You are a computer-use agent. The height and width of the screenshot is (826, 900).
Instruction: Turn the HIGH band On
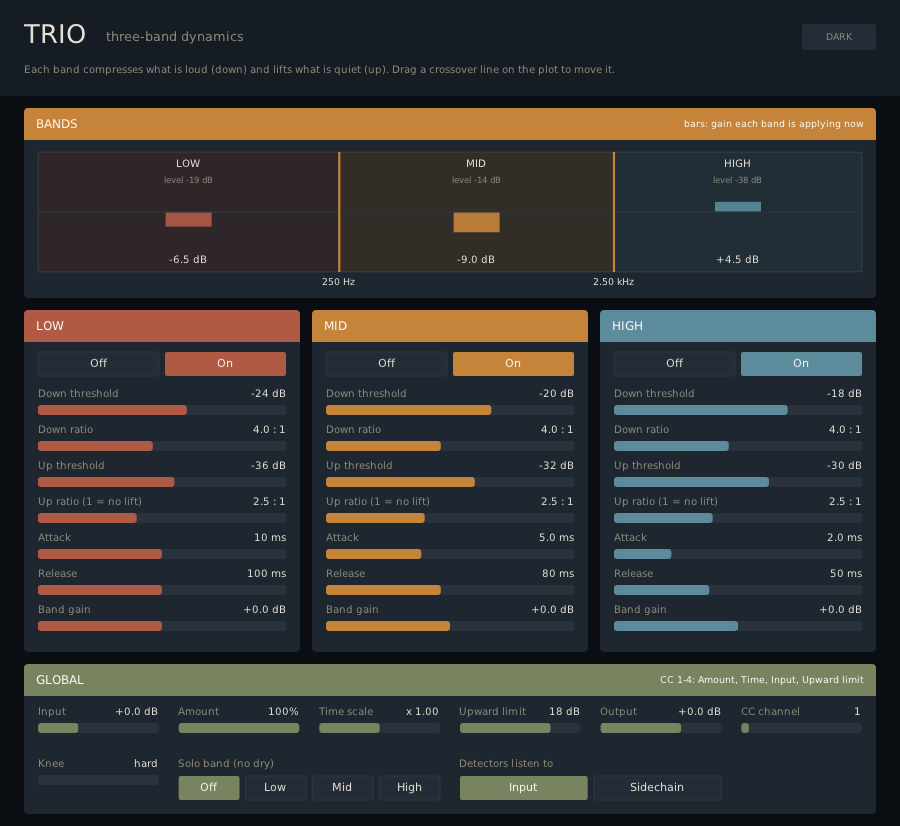pos(801,363)
